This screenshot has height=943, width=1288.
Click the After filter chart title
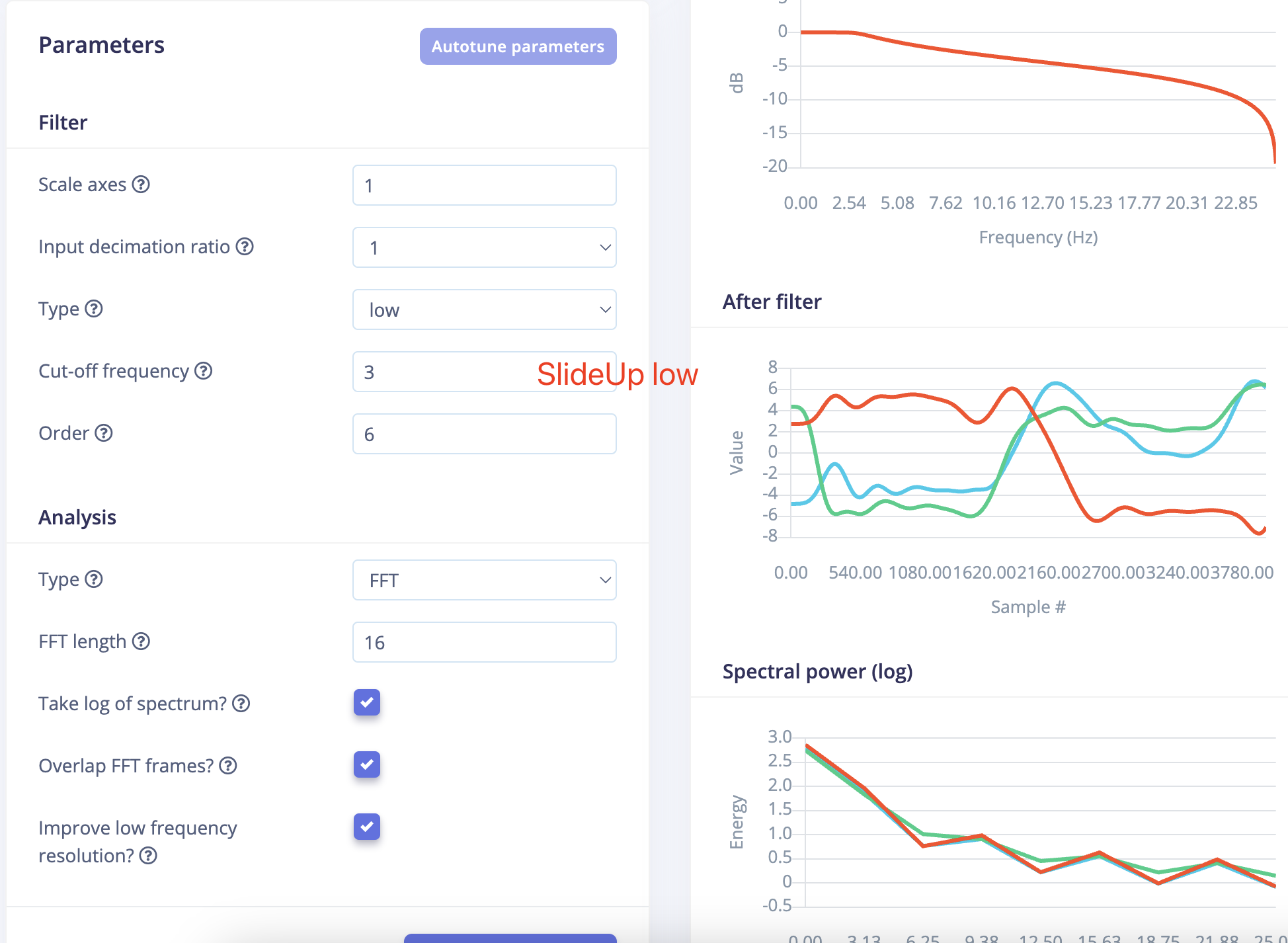(x=772, y=302)
